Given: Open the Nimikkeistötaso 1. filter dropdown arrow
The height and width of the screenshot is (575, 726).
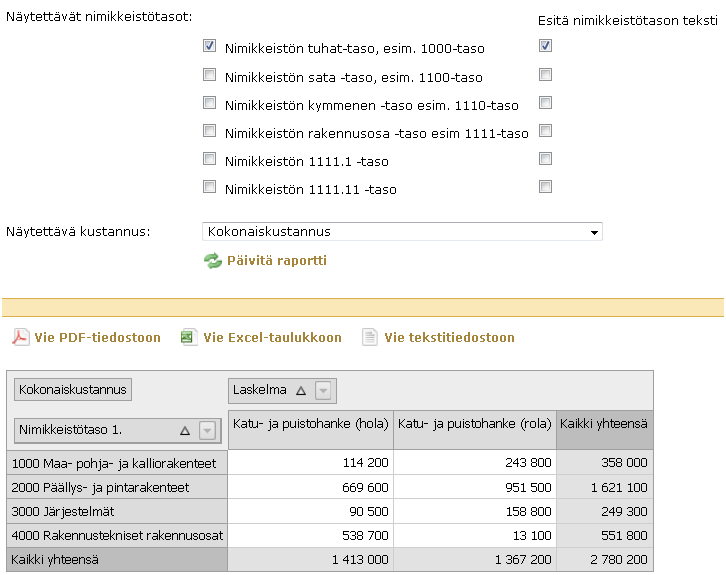Looking at the screenshot, I should tap(207, 430).
